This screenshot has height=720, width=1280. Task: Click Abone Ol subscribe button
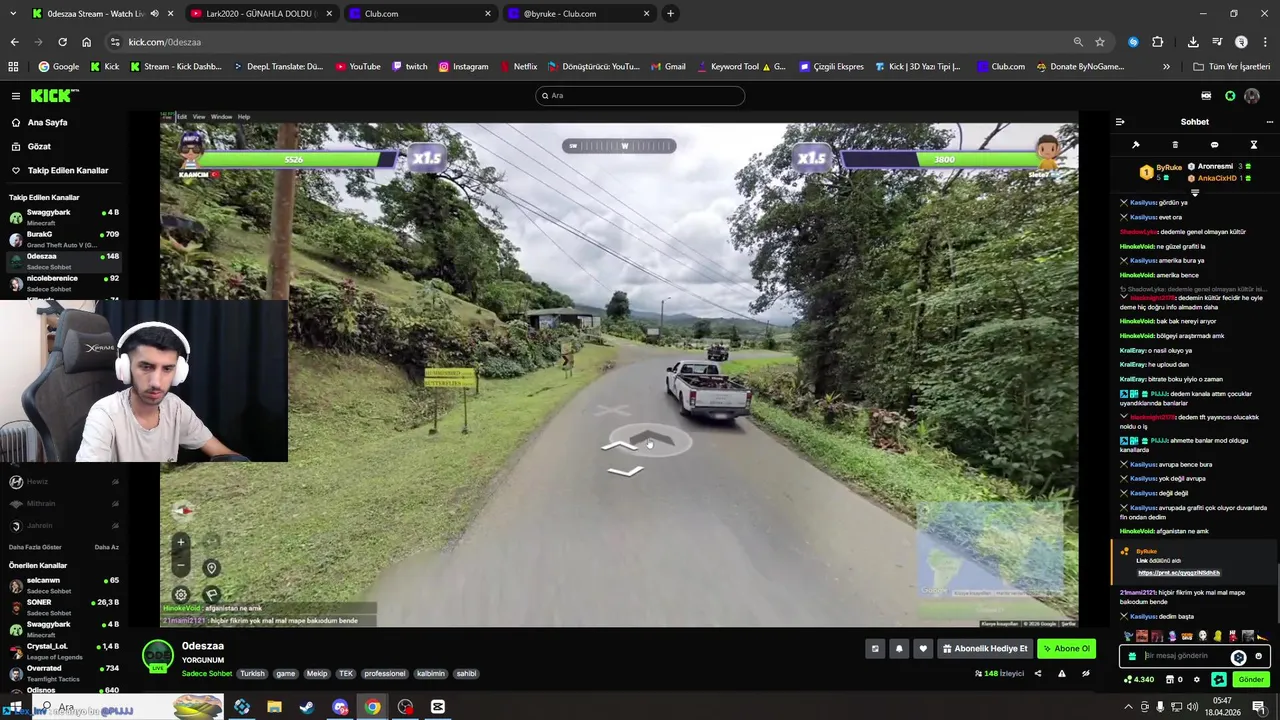[x=1066, y=649]
